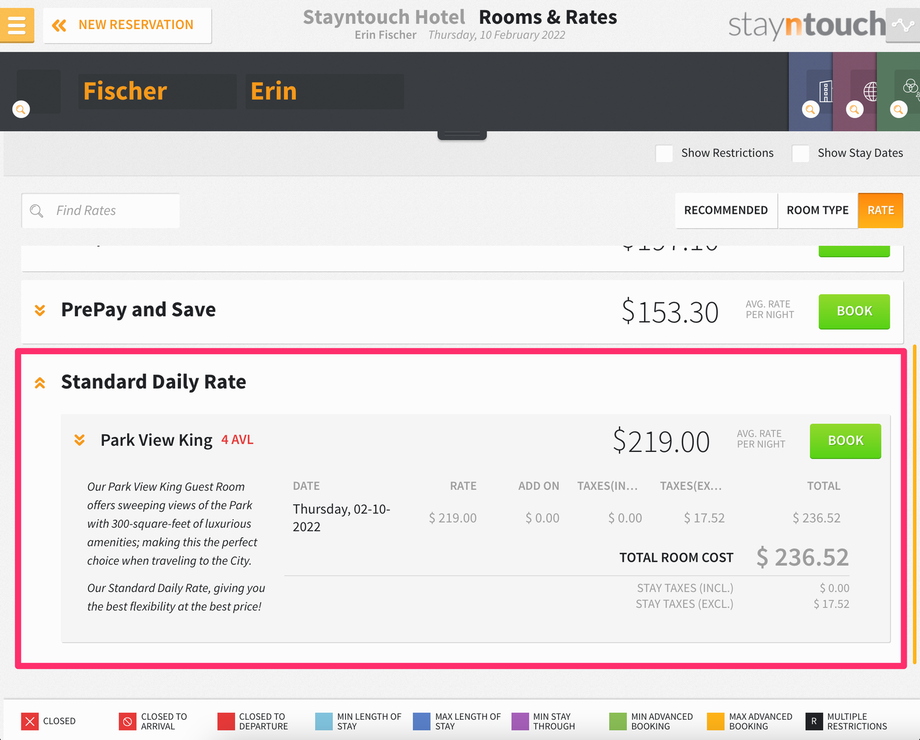
Task: Click the $219.00 average rate
Action: (661, 441)
